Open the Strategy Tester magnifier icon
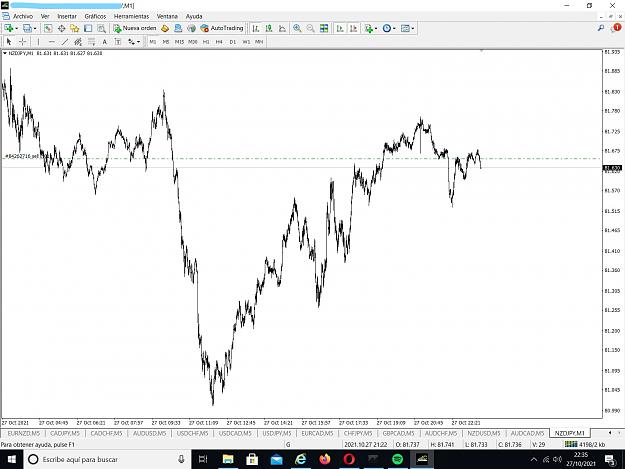 point(101,28)
